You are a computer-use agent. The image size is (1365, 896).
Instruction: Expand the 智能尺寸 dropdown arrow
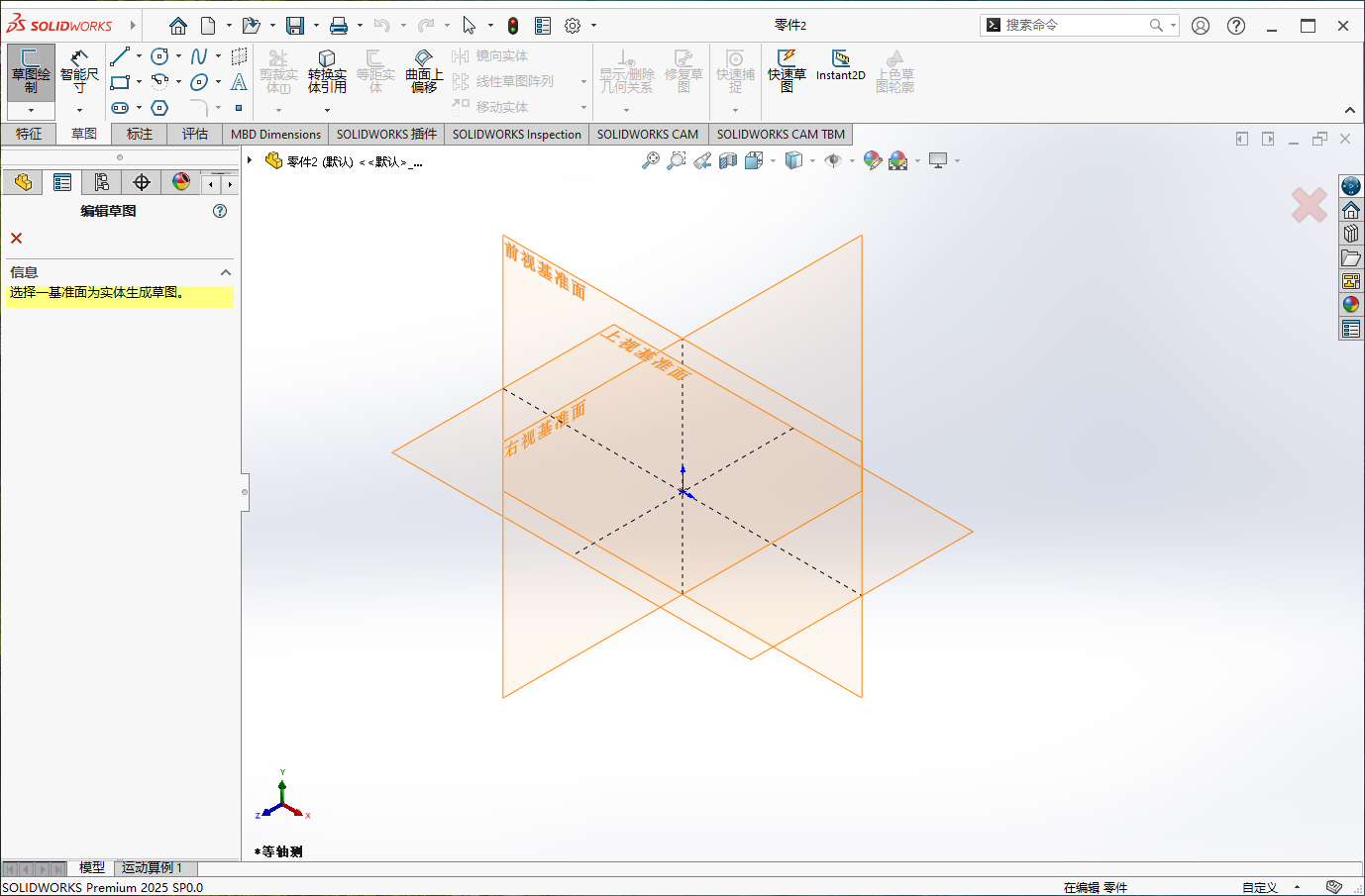(79, 110)
